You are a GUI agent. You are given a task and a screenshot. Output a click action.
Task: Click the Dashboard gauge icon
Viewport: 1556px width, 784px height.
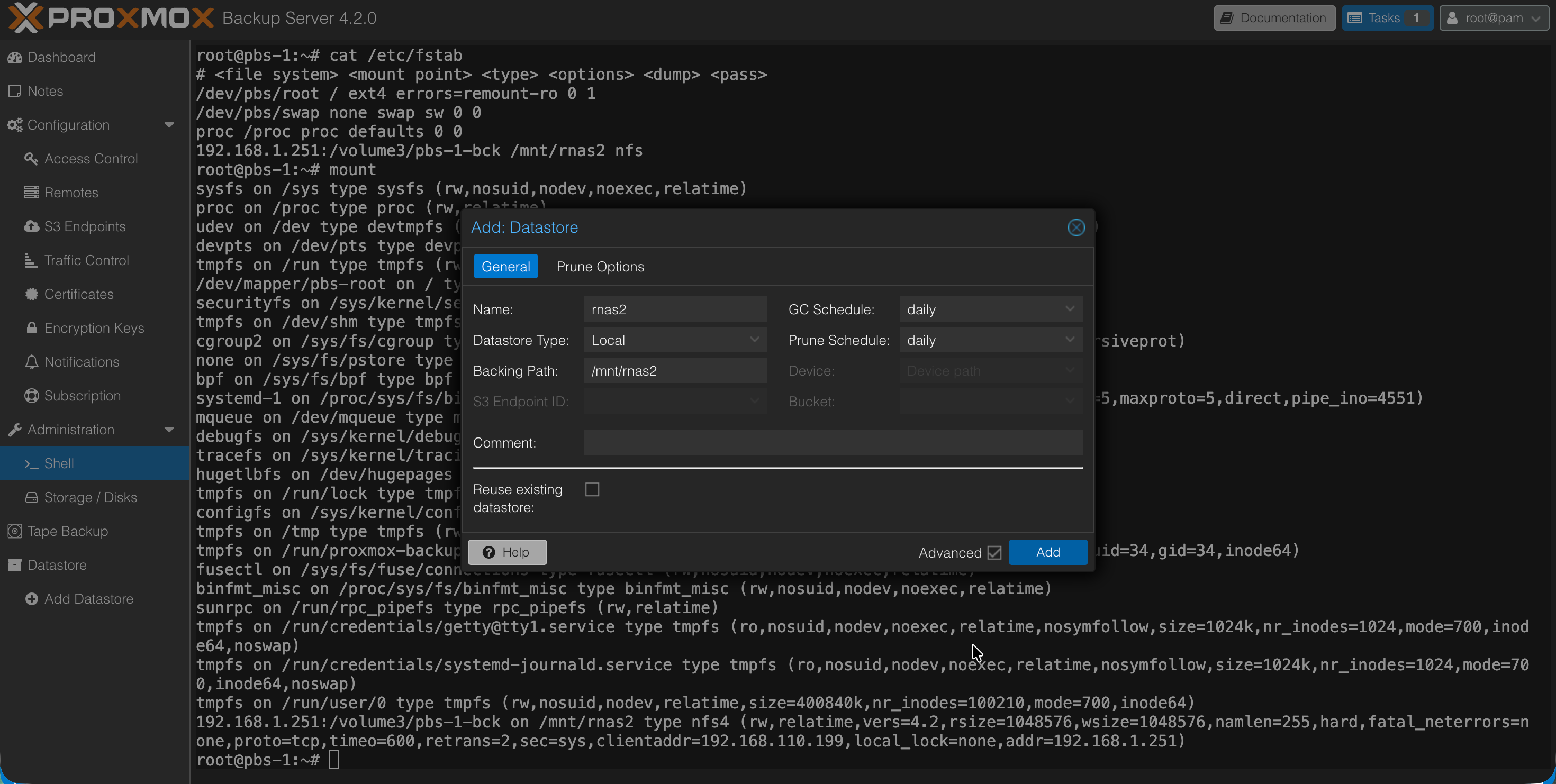[x=14, y=57]
